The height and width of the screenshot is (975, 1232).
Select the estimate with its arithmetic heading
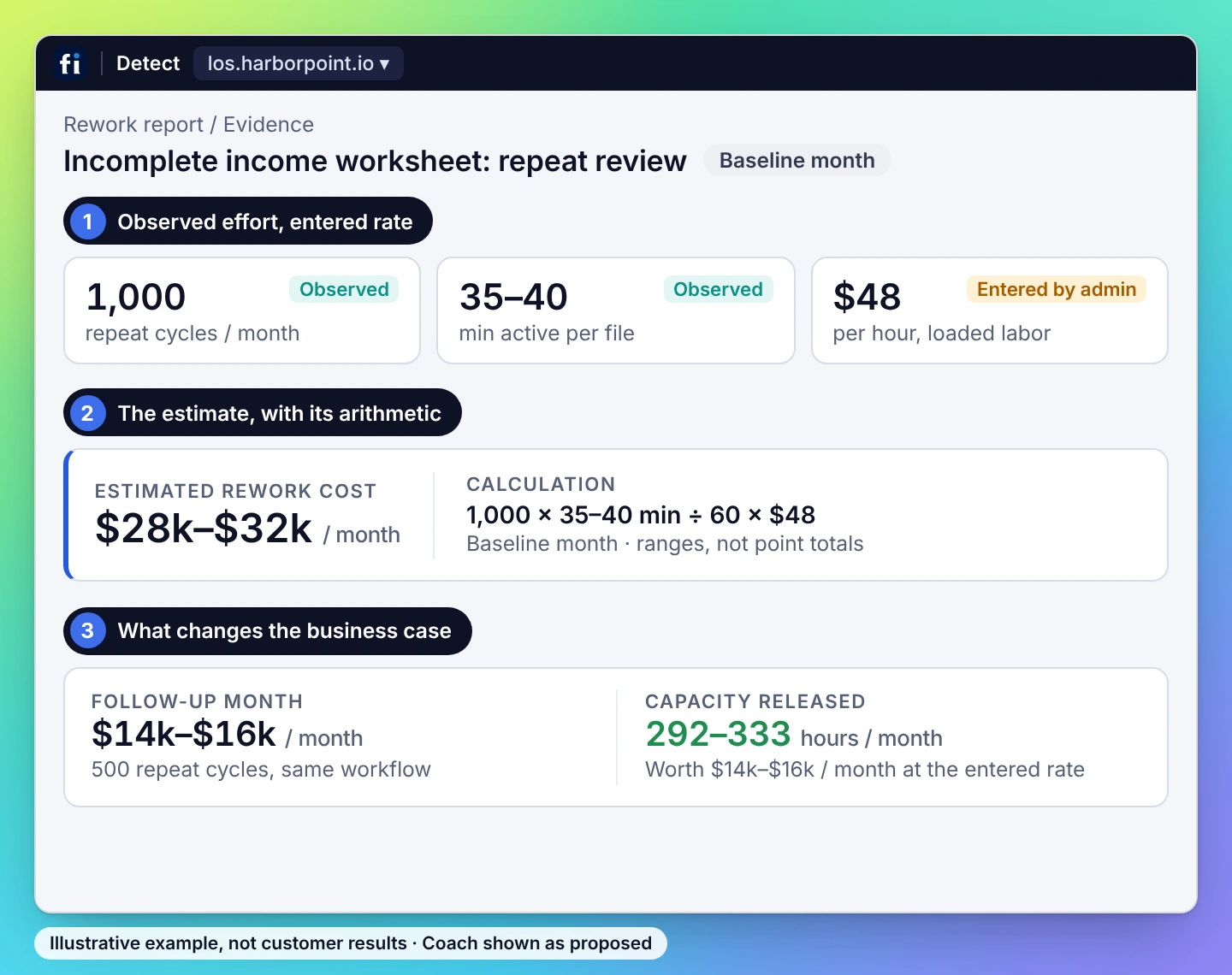[x=263, y=413]
